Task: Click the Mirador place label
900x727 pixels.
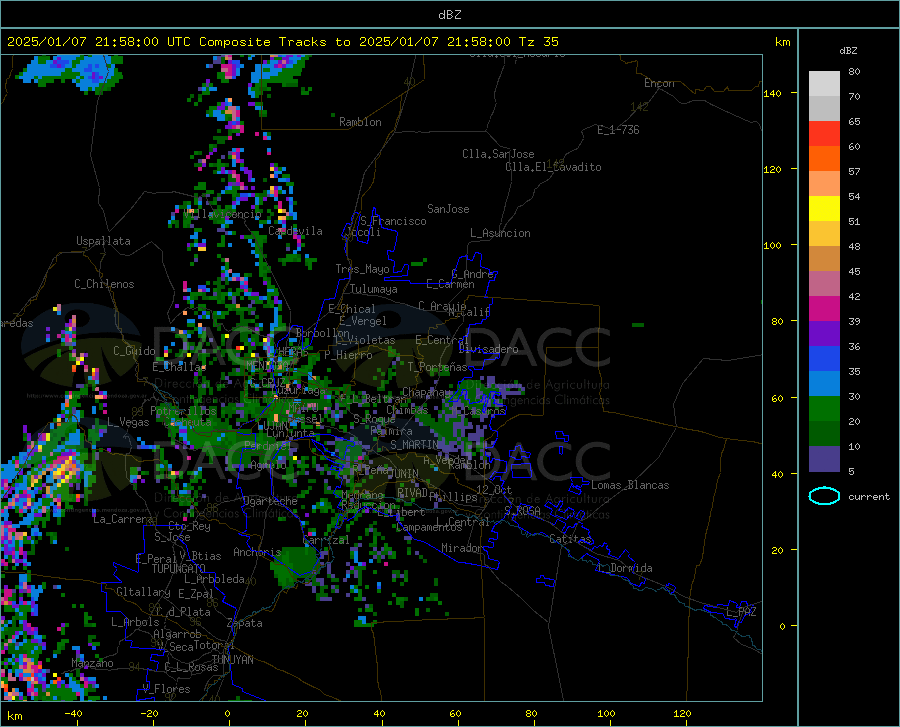Action: pos(462,548)
